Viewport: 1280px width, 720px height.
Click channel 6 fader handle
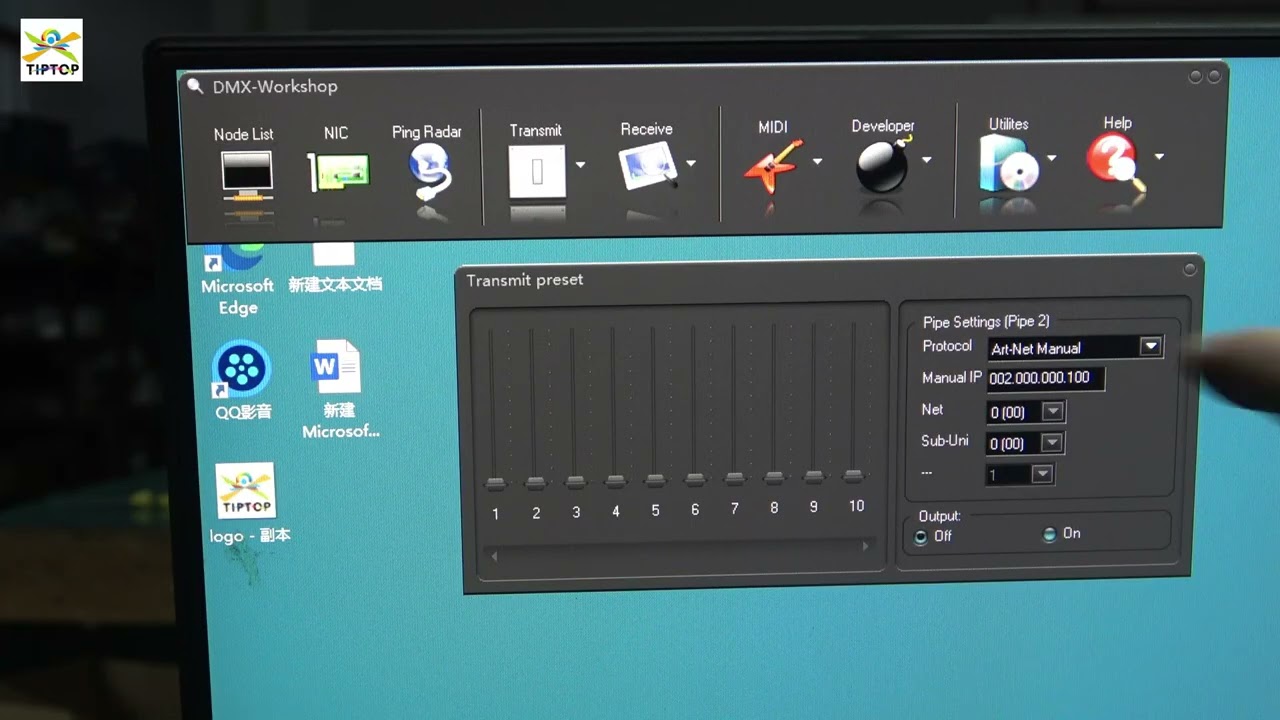[695, 479]
